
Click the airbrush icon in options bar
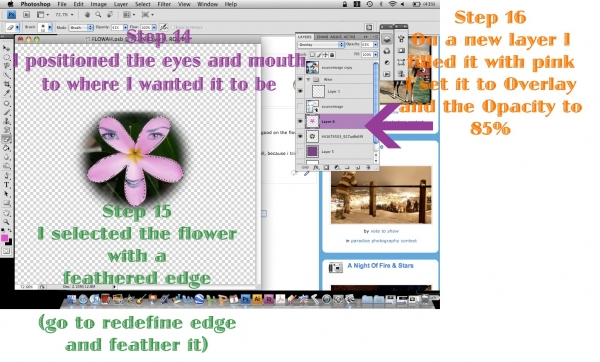tap(163, 27)
